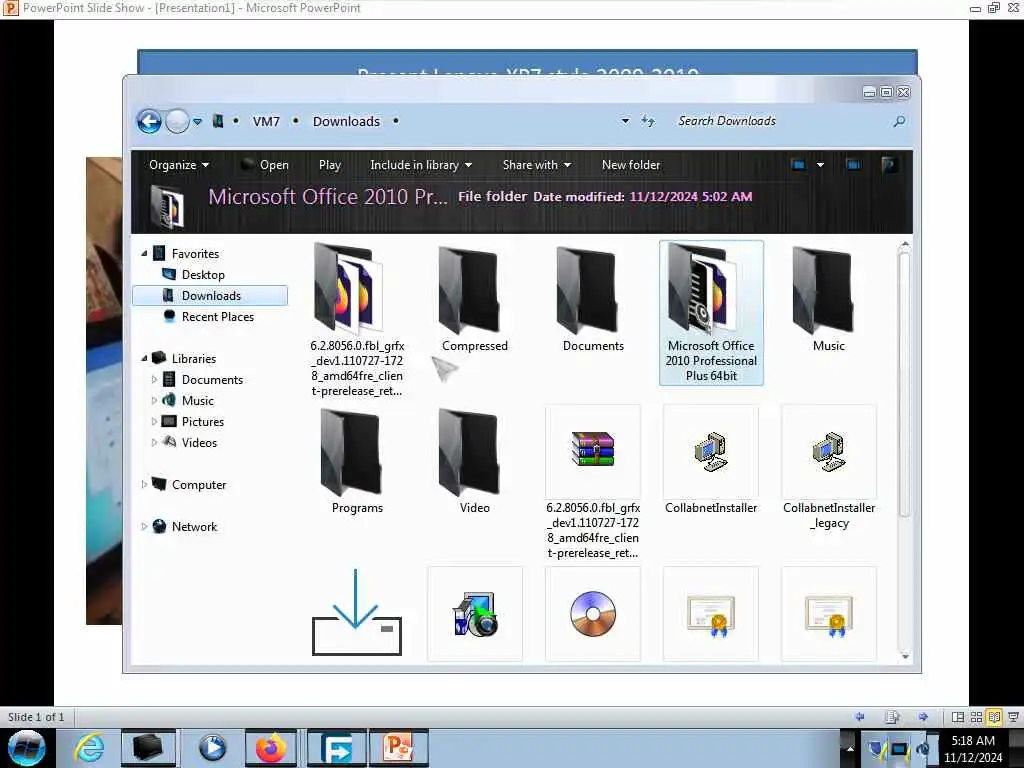The height and width of the screenshot is (768, 1024).
Task: Open Internet Explorer from taskbar
Action: pyautogui.click(x=89, y=748)
